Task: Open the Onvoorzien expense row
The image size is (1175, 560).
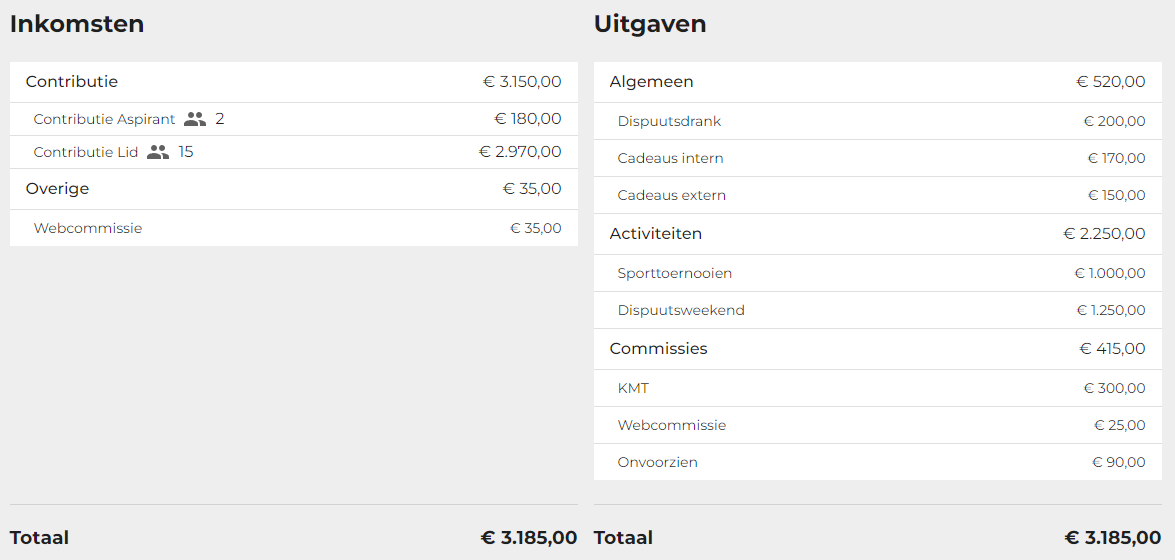Action: (x=878, y=462)
